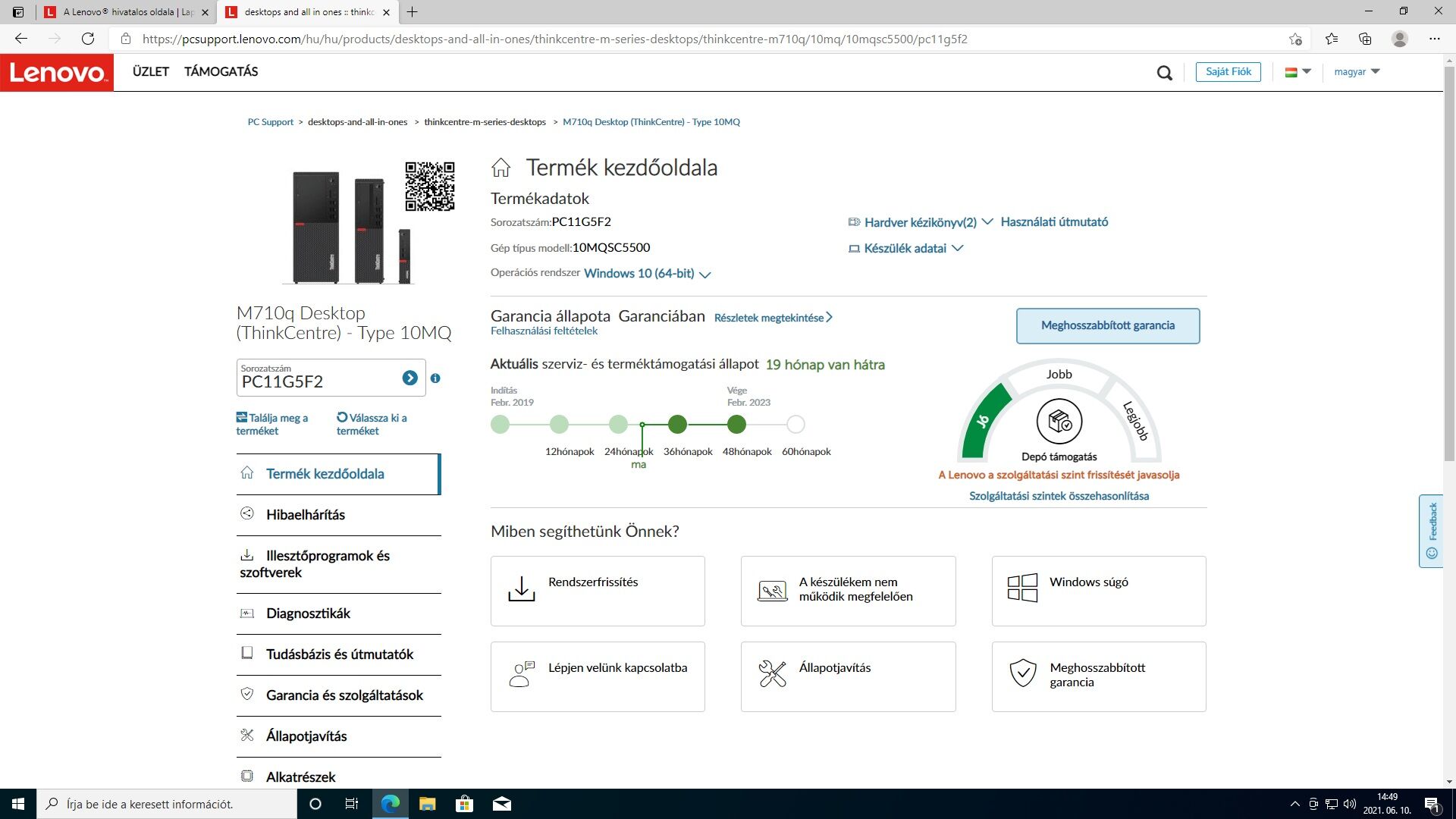
Task: Expand the Windows 10 (64-bit) OS dropdown
Action: (647, 274)
